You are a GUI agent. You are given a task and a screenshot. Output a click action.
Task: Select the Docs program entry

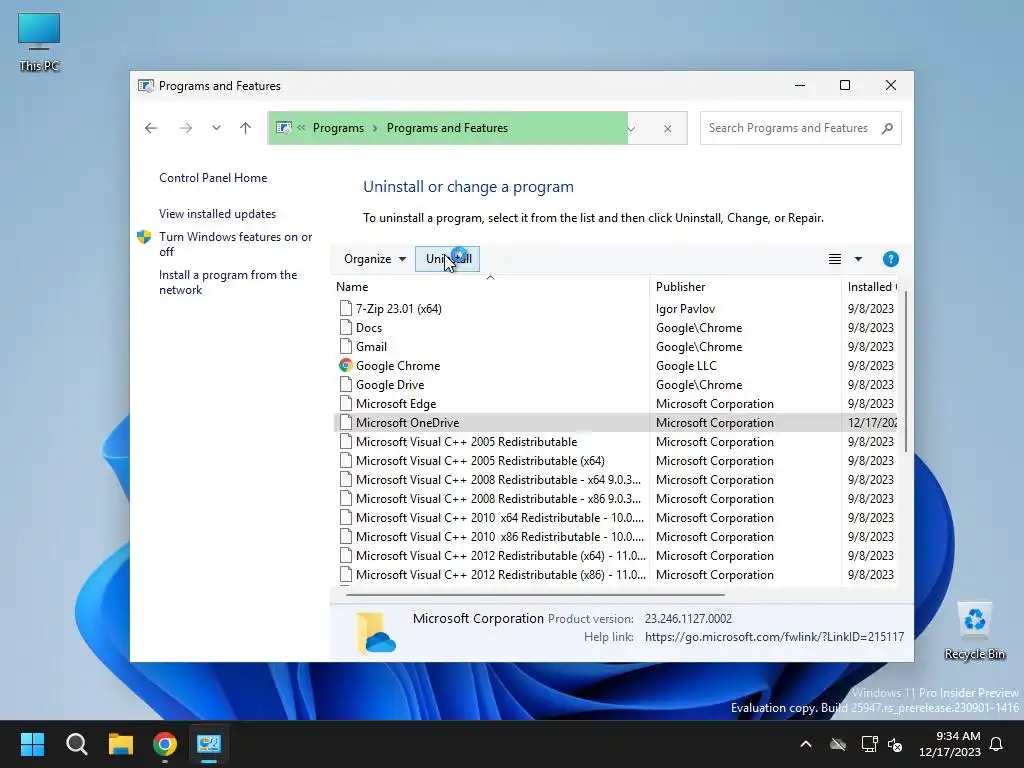pyautogui.click(x=368, y=328)
